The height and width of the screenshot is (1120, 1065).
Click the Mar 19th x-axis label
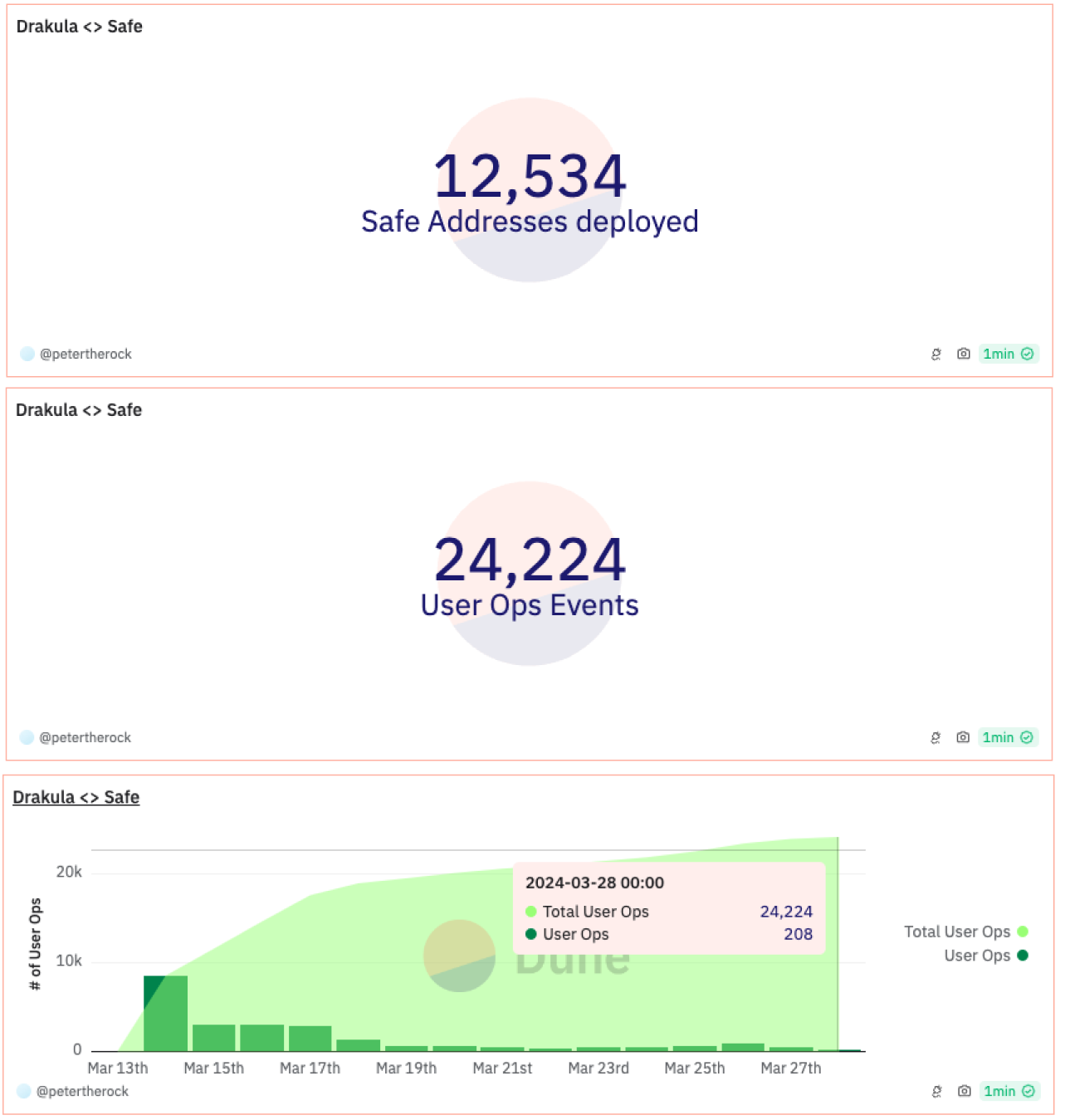(406, 1069)
